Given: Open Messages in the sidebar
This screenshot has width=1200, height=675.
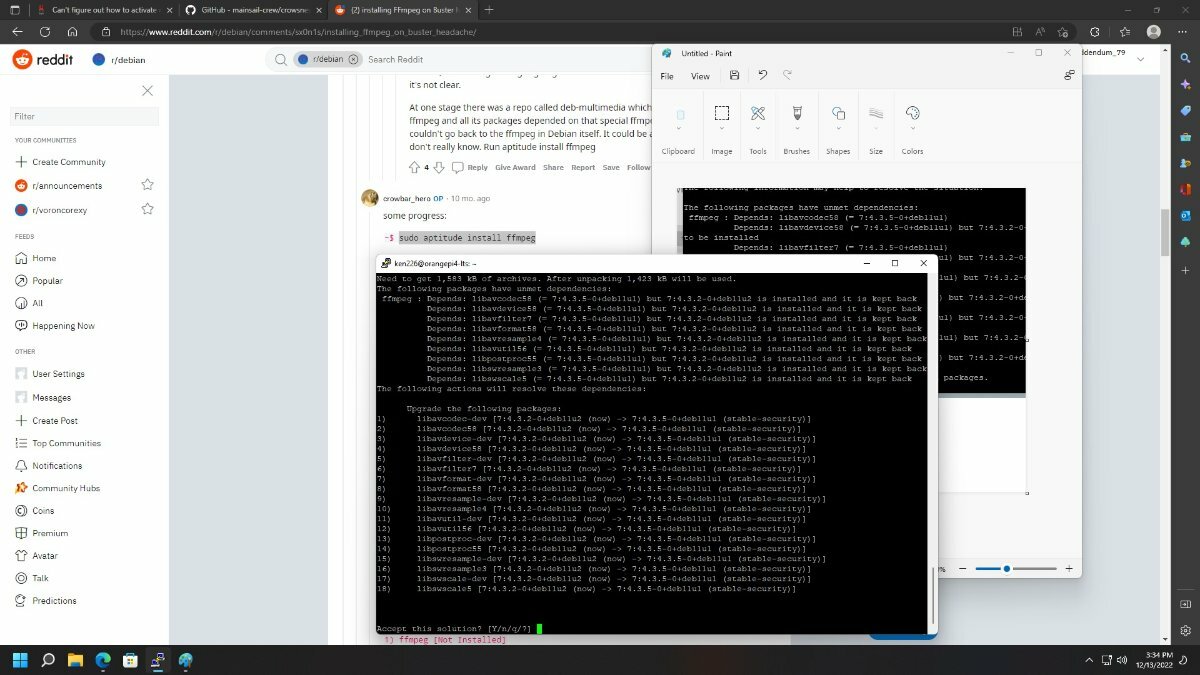Looking at the screenshot, I should coord(44,398).
